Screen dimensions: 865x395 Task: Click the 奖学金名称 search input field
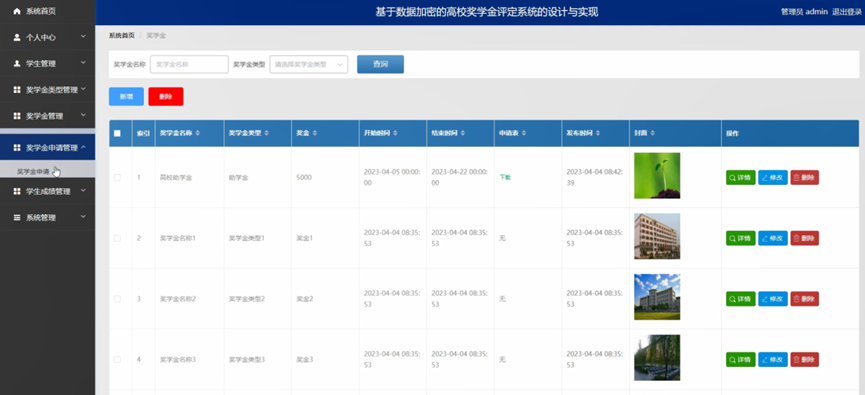[189, 64]
